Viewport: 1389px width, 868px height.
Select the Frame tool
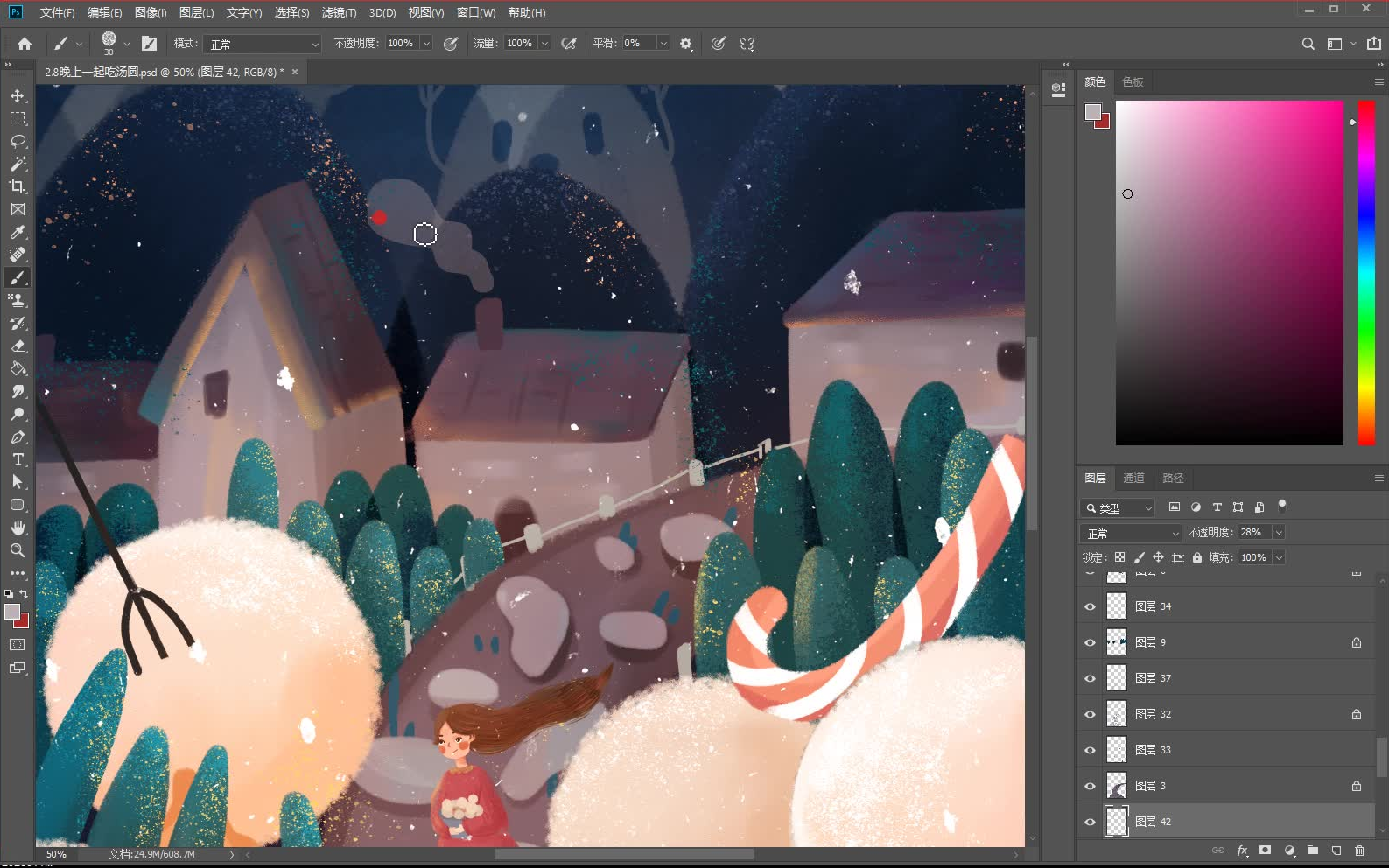(x=18, y=209)
